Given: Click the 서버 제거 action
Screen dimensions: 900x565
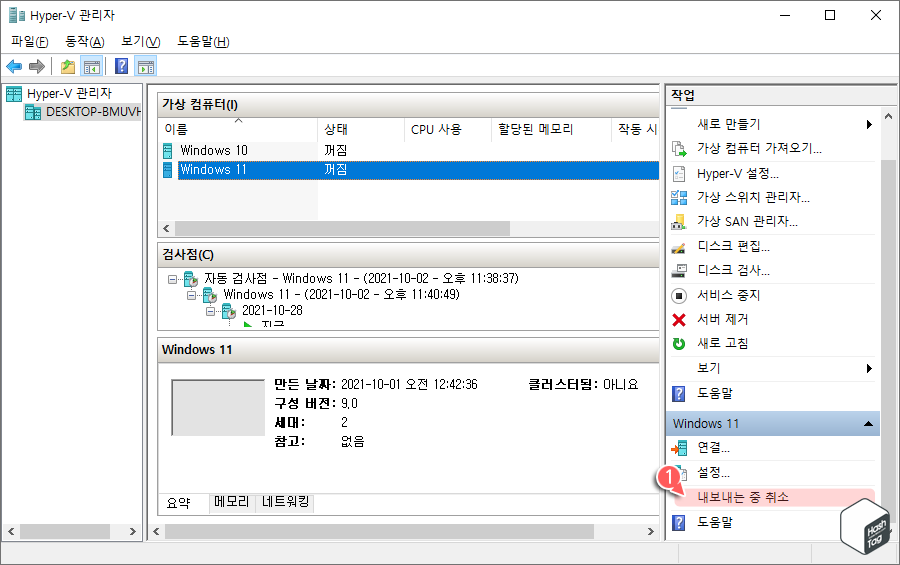Looking at the screenshot, I should (x=723, y=320).
